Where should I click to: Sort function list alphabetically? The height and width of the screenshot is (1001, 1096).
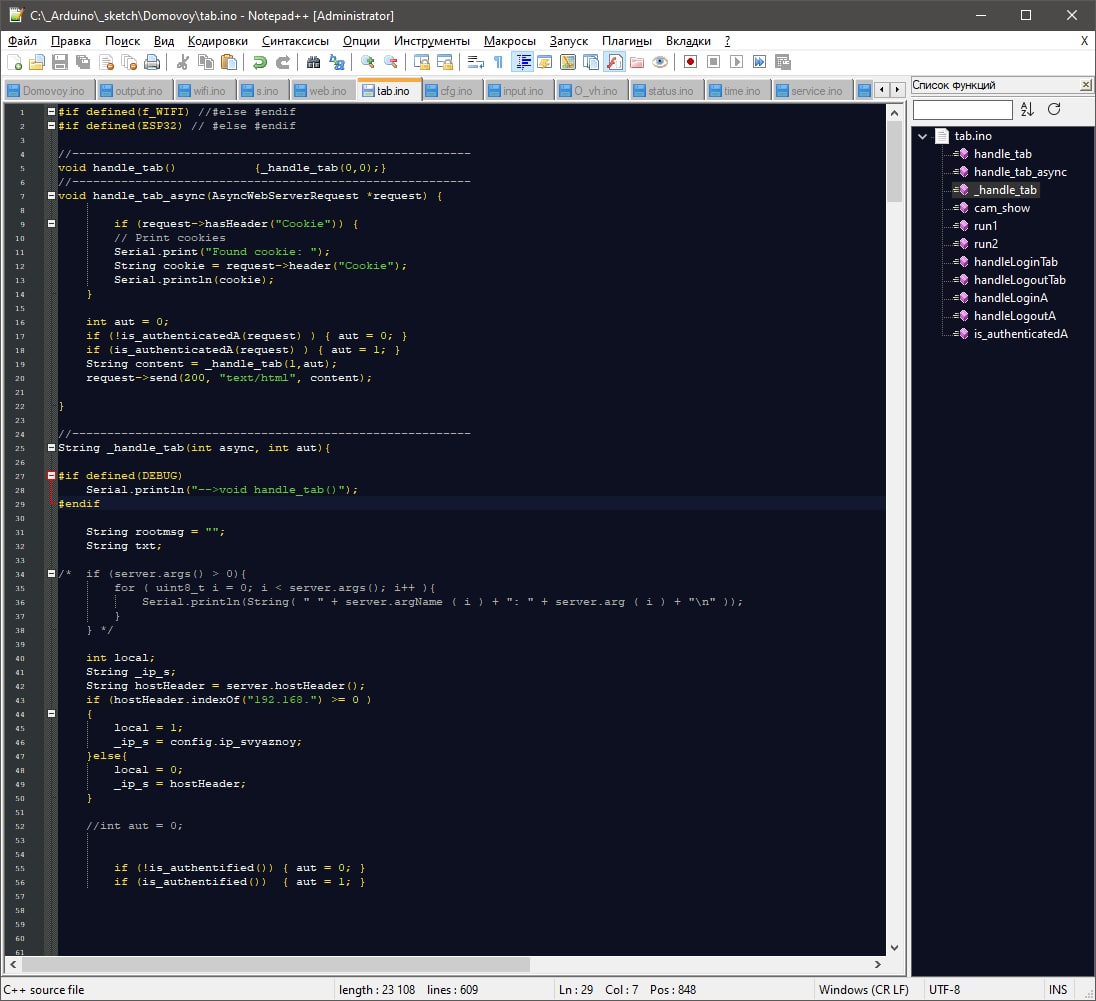coord(1028,109)
